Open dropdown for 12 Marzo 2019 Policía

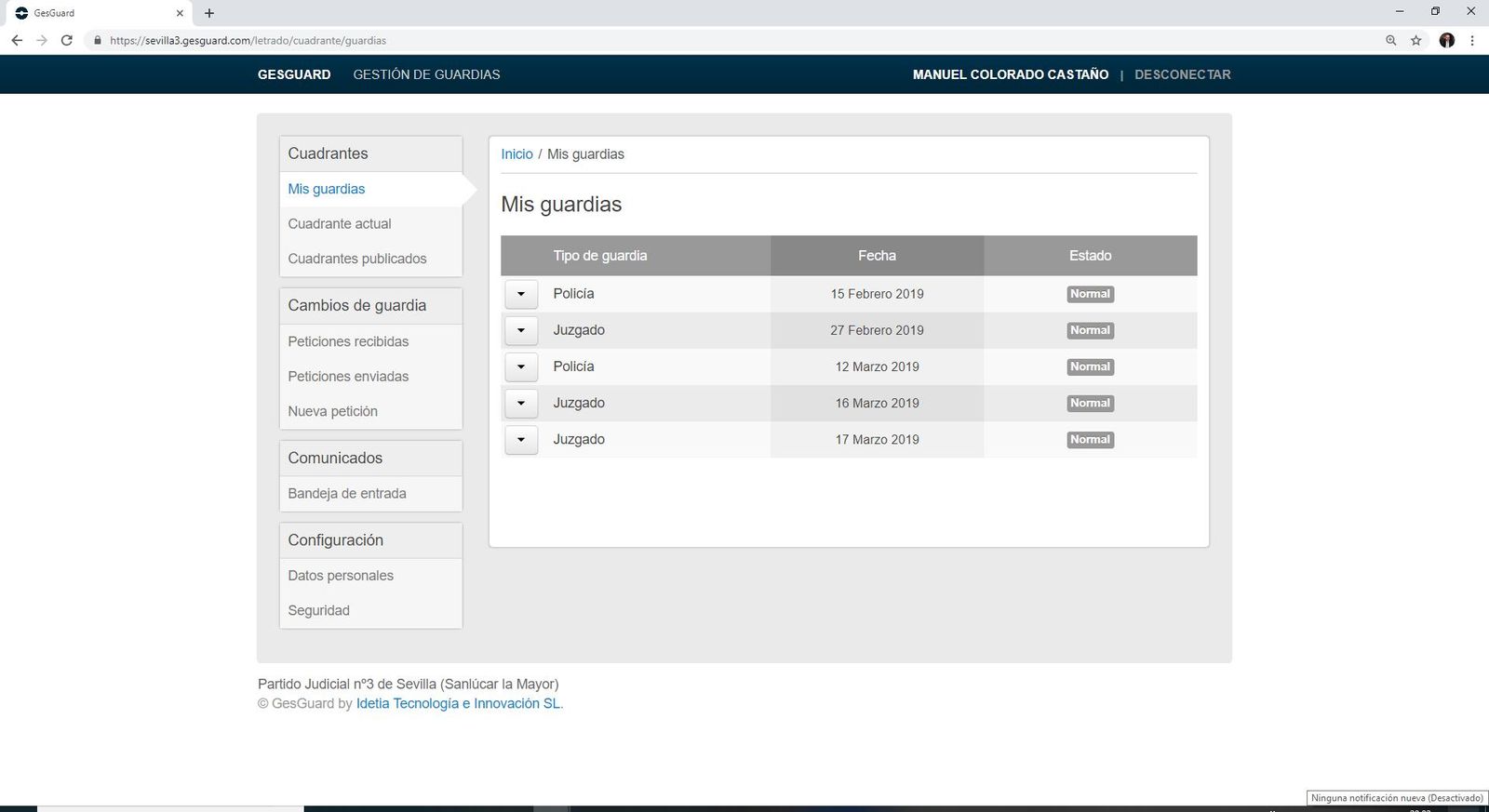click(x=521, y=366)
